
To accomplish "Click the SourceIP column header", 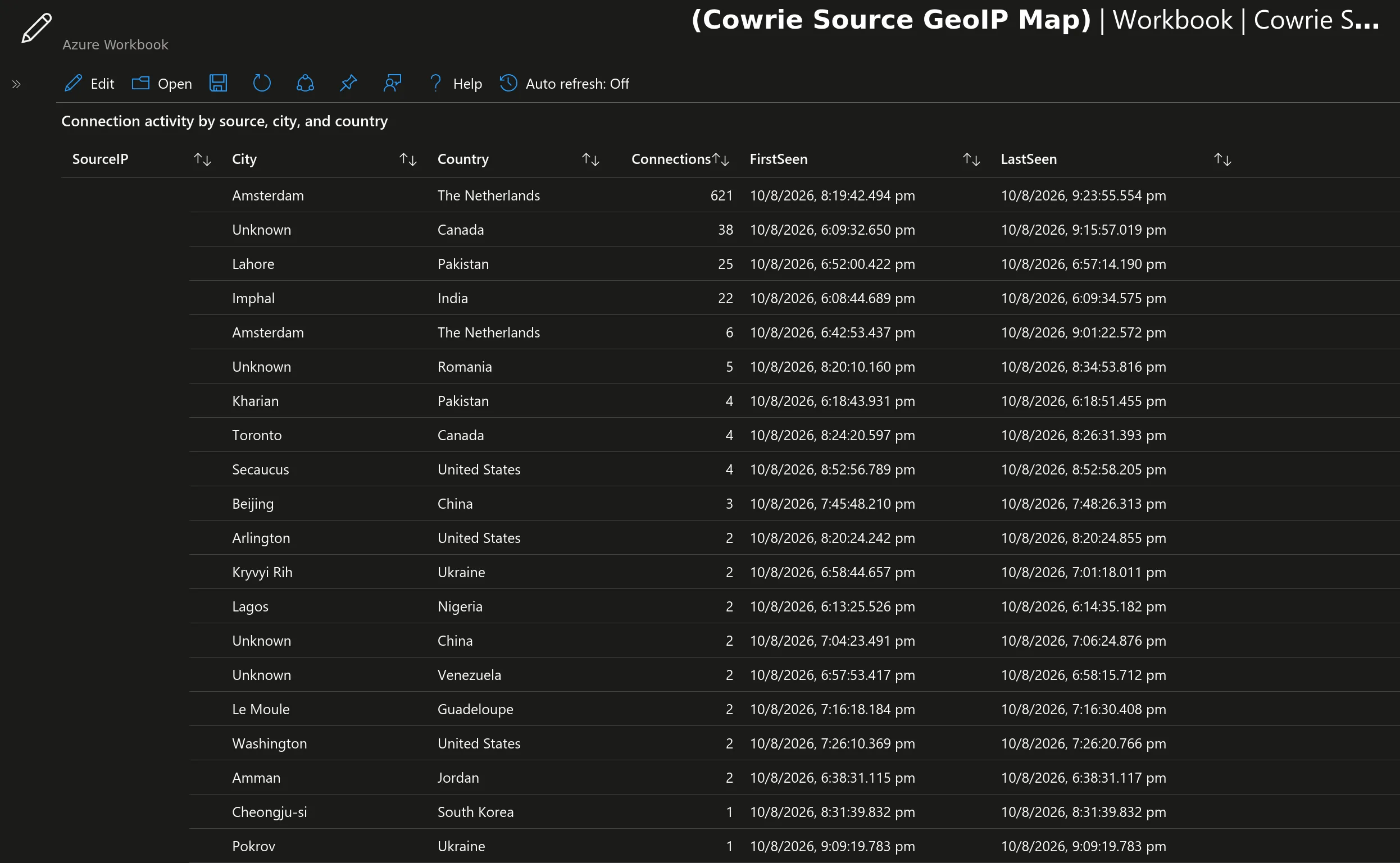I will click(101, 159).
